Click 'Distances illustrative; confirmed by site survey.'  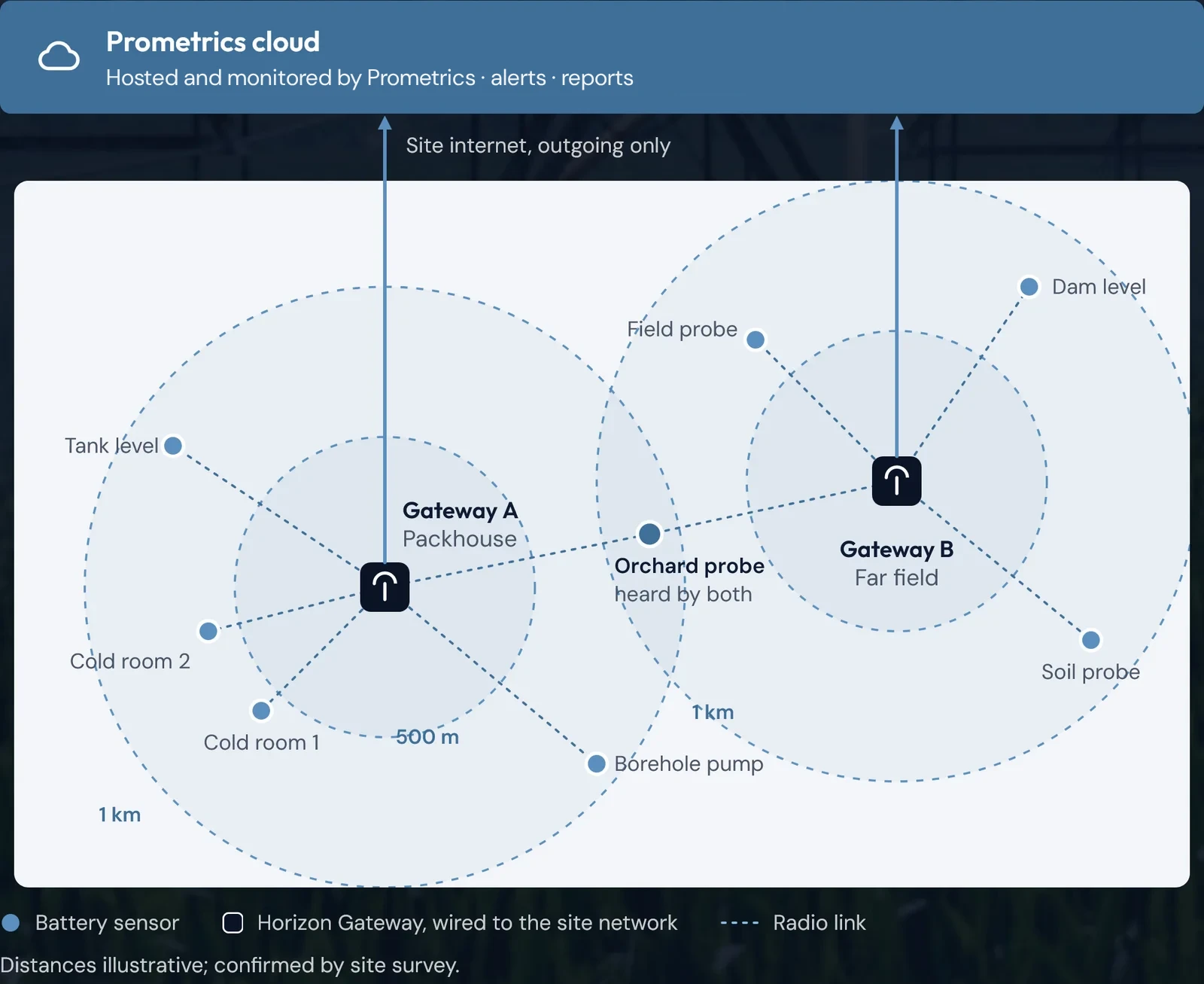[230, 965]
